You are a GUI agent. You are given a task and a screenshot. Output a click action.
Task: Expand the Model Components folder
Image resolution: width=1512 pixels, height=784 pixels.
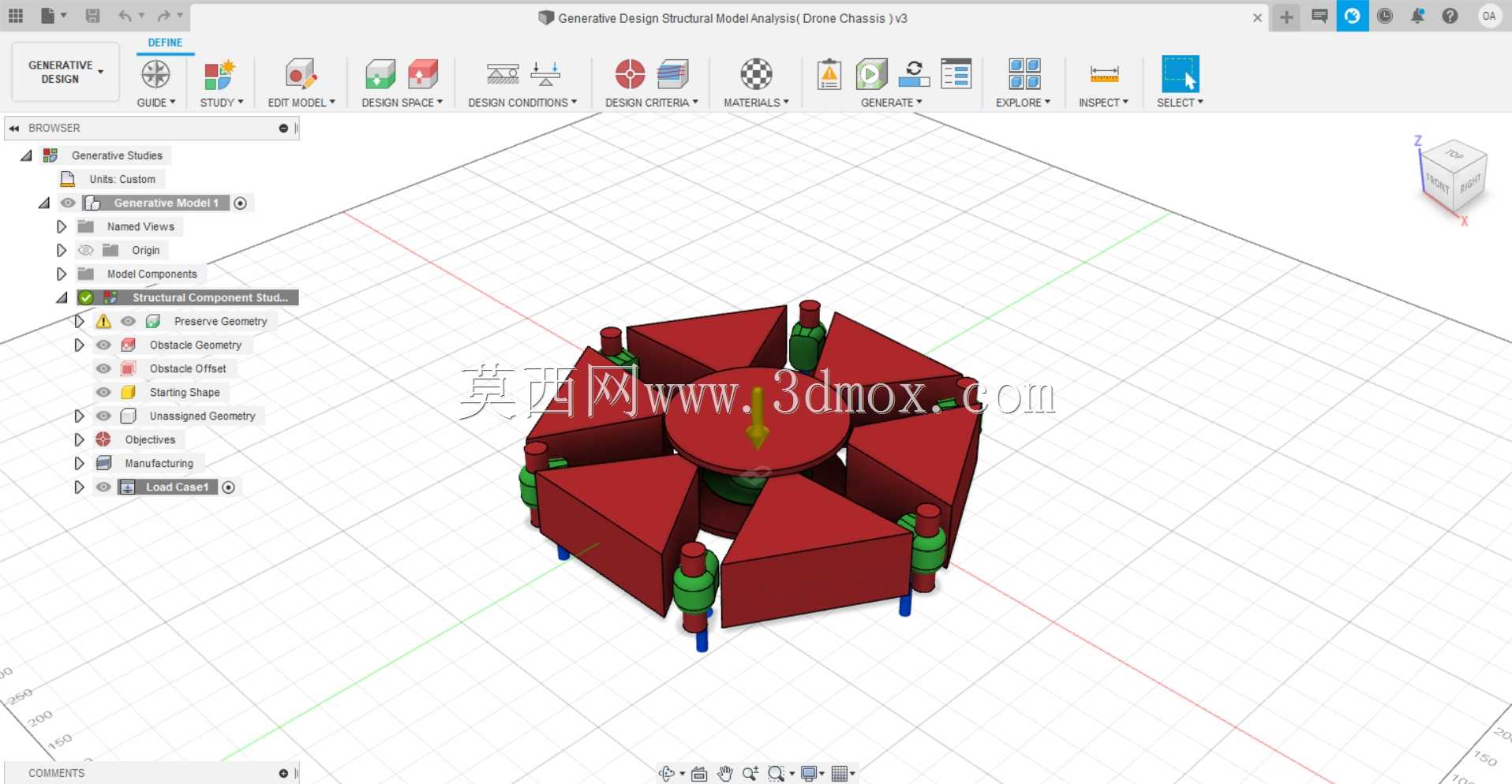61,274
